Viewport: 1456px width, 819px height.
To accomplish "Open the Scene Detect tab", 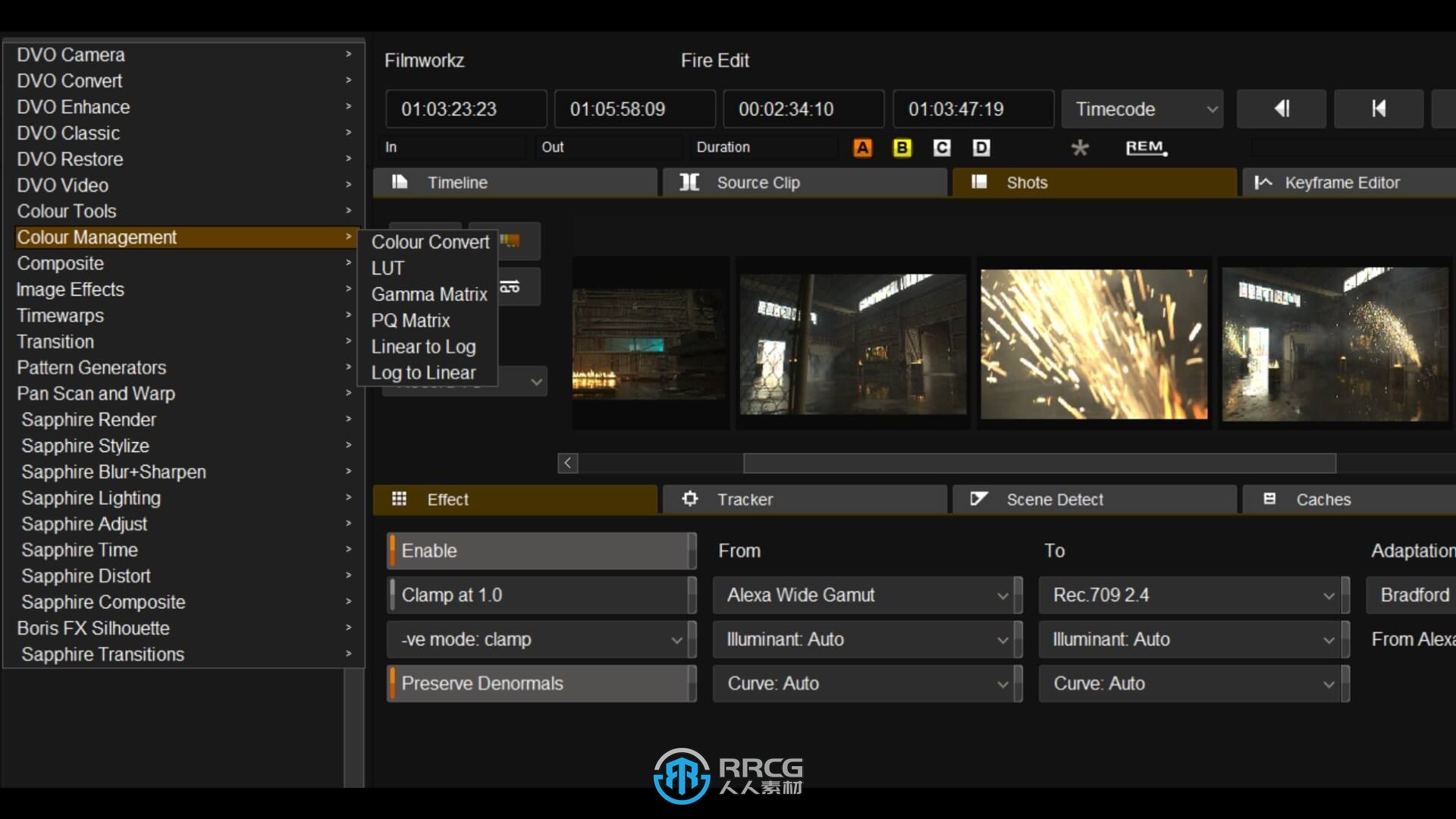I will 1094,500.
